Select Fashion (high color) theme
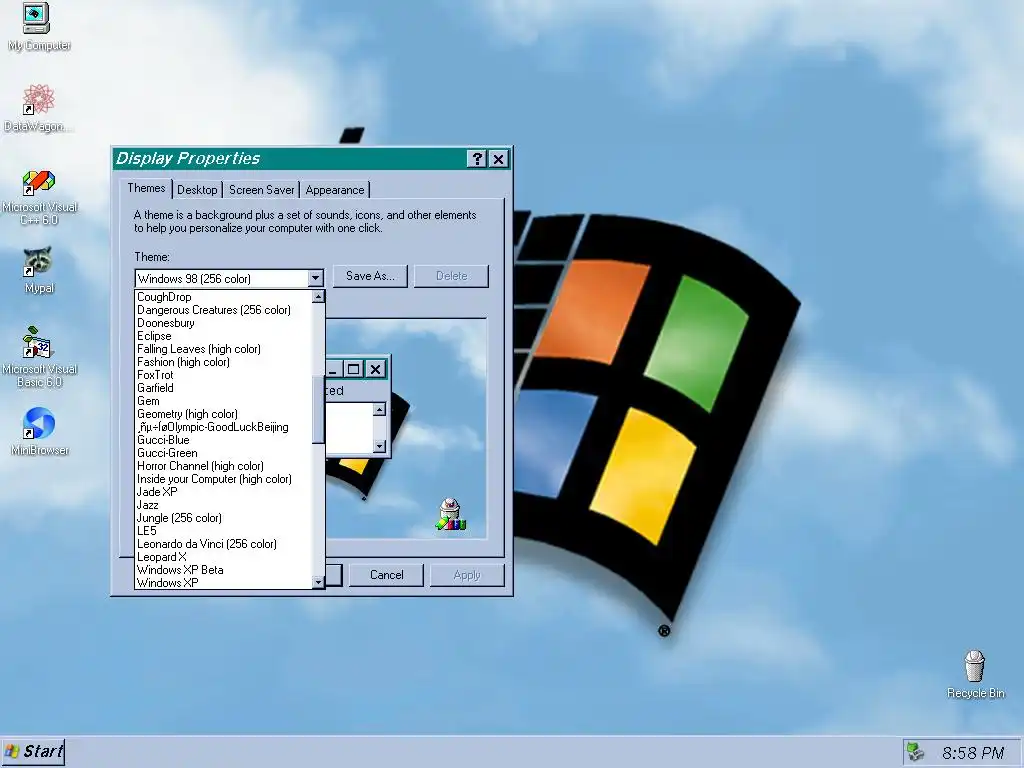 pos(223,362)
